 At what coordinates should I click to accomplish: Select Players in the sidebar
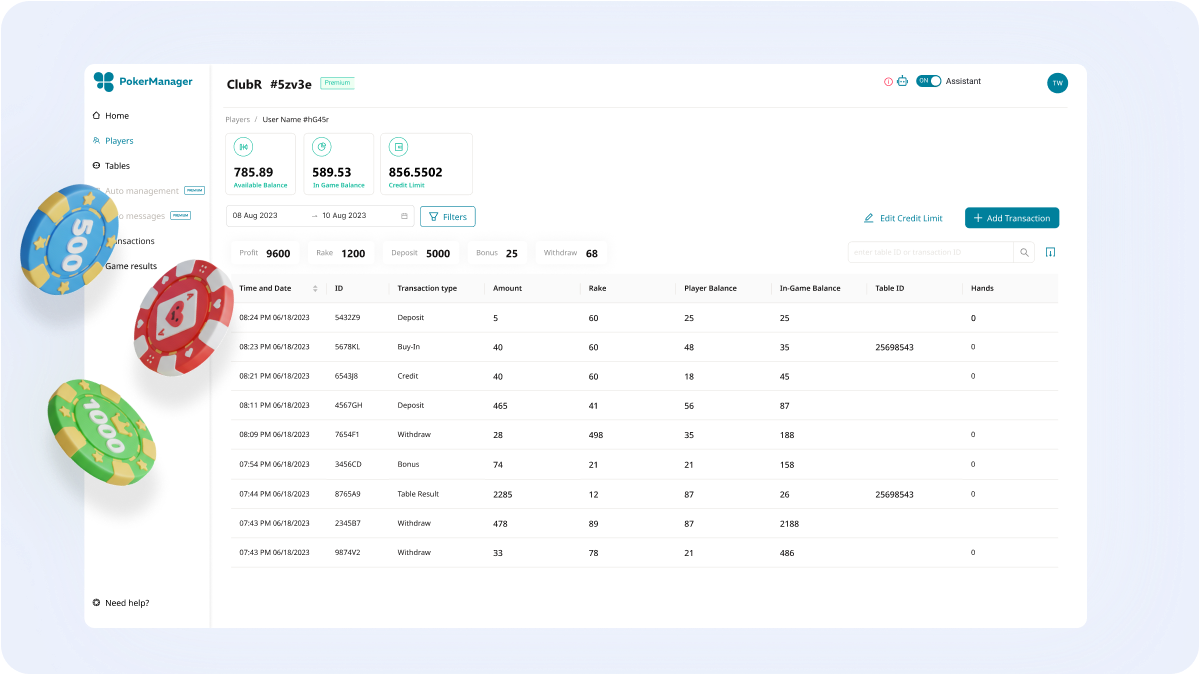pyautogui.click(x=118, y=141)
